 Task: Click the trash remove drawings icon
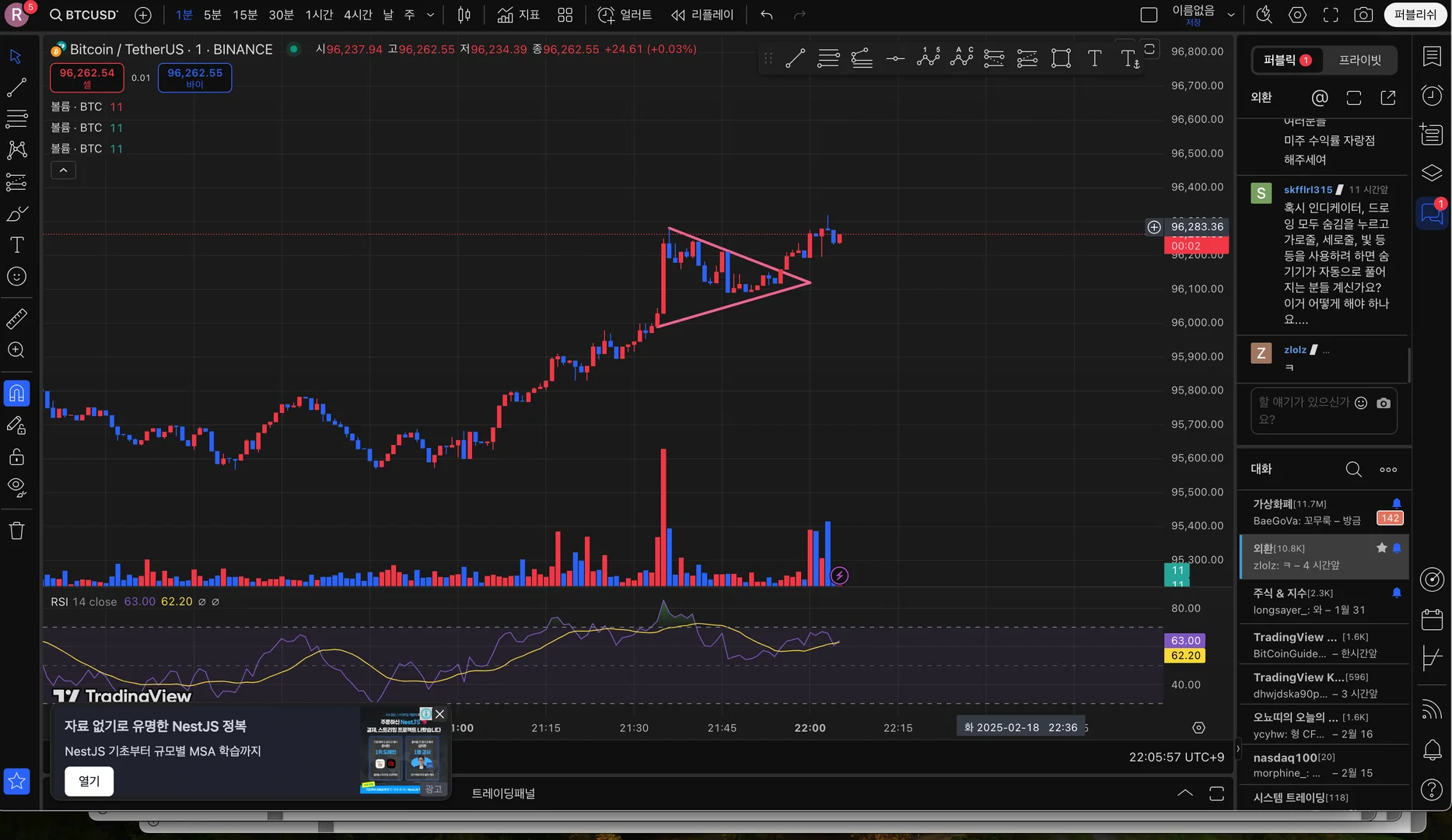[x=16, y=531]
